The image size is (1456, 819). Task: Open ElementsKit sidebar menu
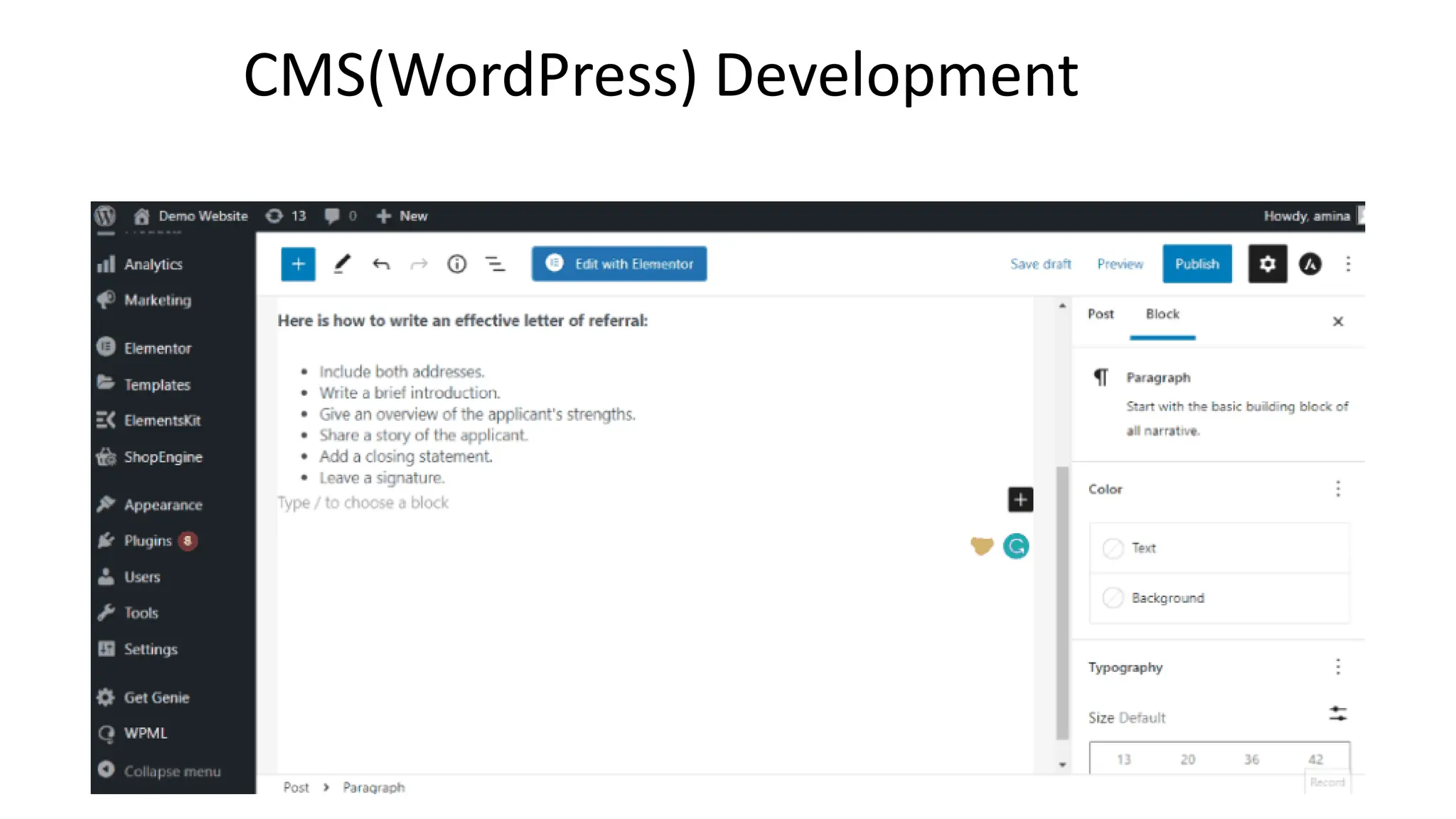(x=149, y=420)
